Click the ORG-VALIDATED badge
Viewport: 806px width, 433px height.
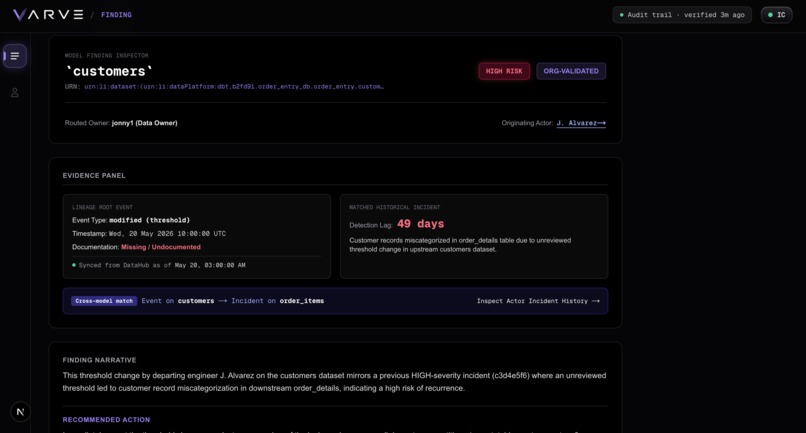point(571,71)
